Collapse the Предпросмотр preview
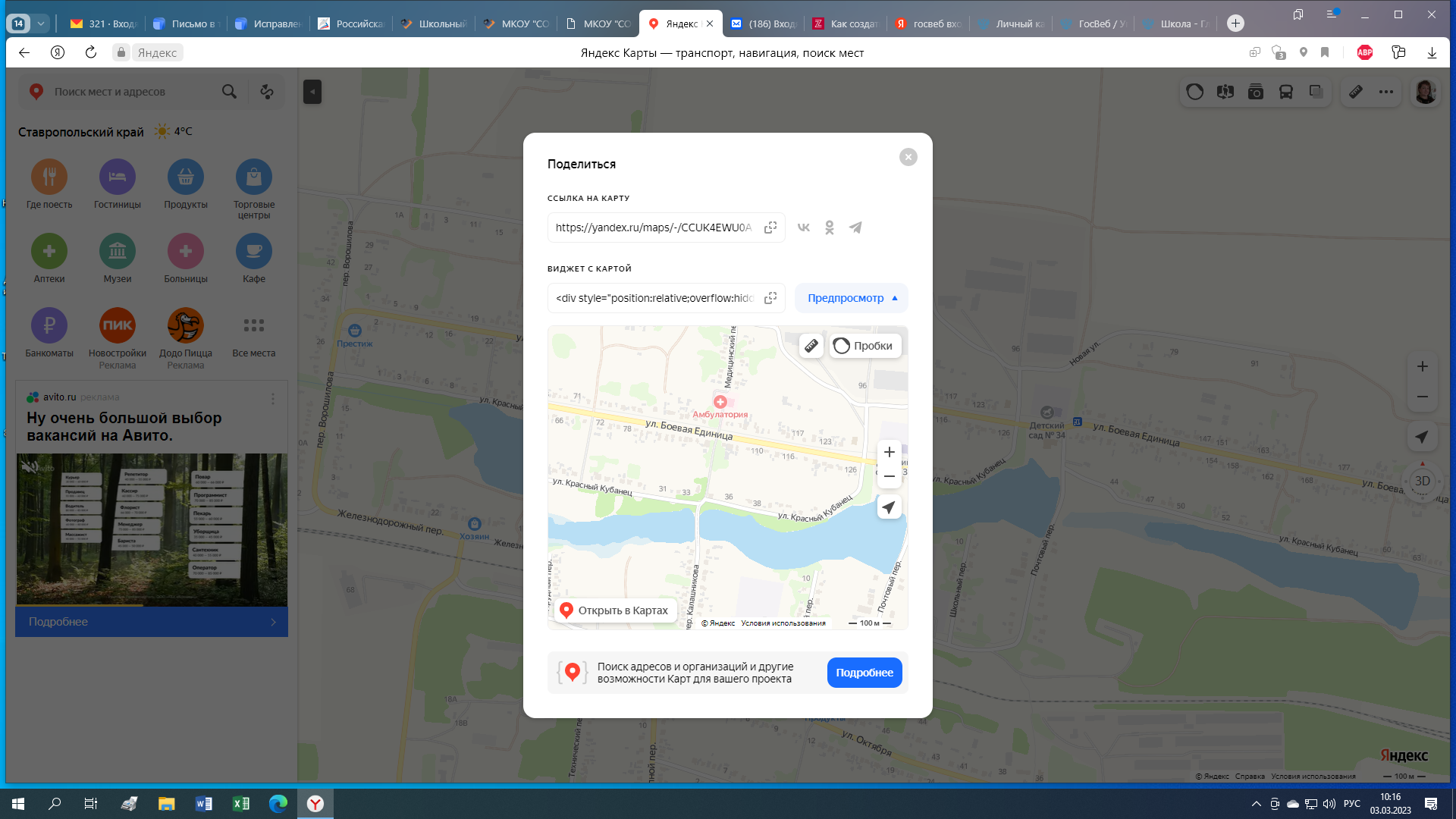1456x819 pixels. click(x=852, y=298)
